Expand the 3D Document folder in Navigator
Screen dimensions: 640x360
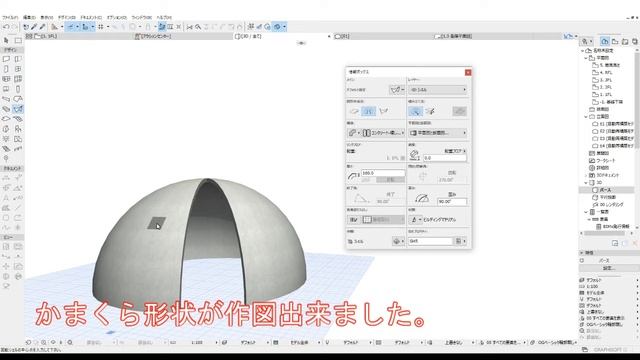(x=586, y=175)
